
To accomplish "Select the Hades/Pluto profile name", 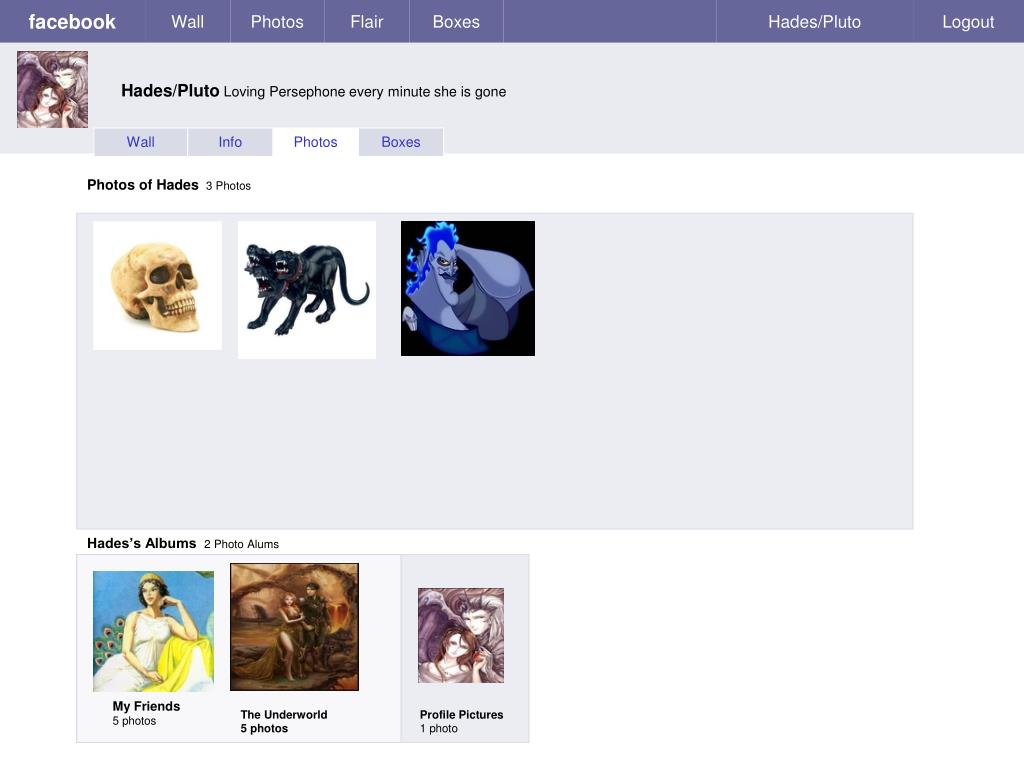I will [x=170, y=91].
